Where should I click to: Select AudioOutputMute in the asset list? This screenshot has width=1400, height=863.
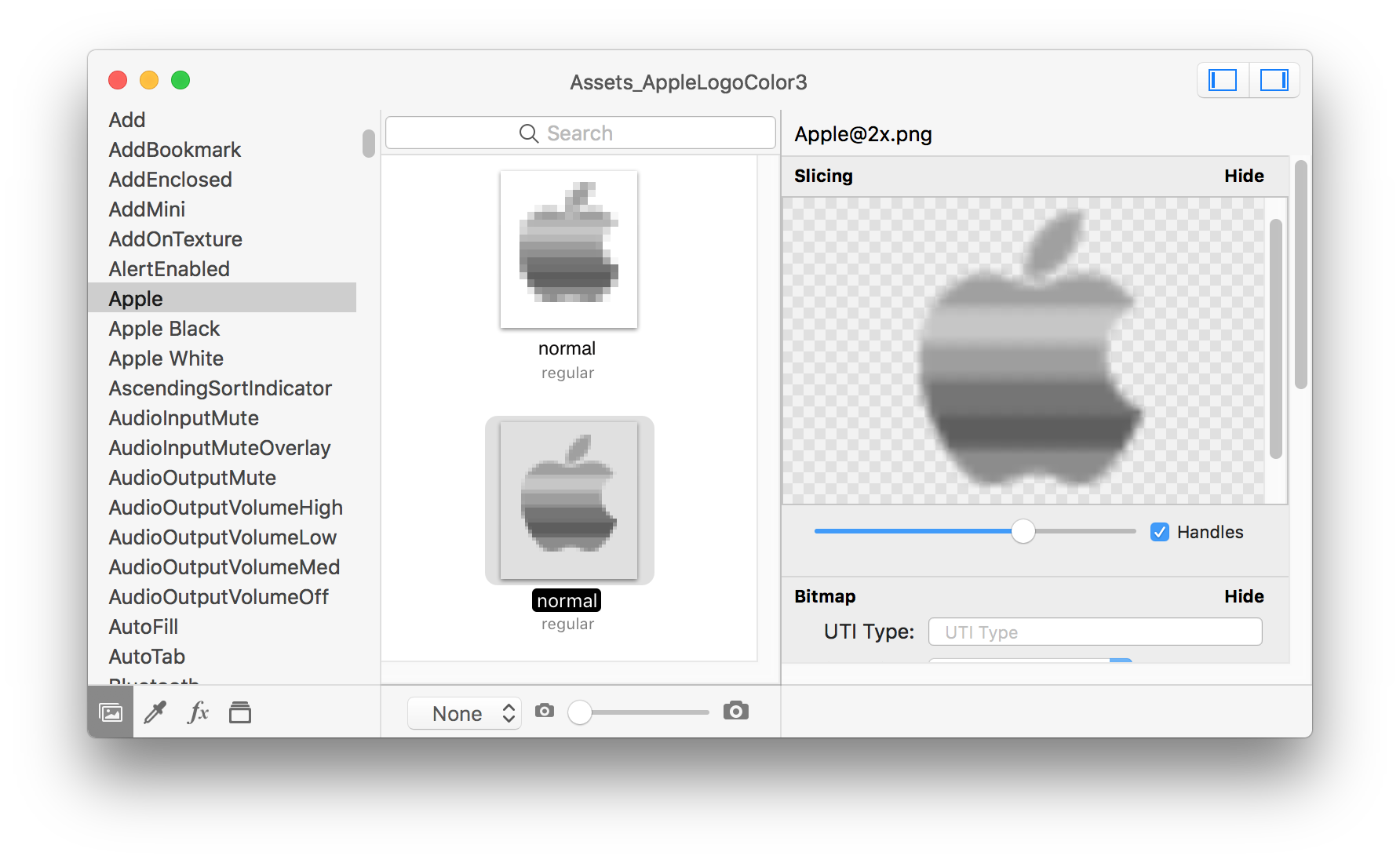[x=222, y=478]
